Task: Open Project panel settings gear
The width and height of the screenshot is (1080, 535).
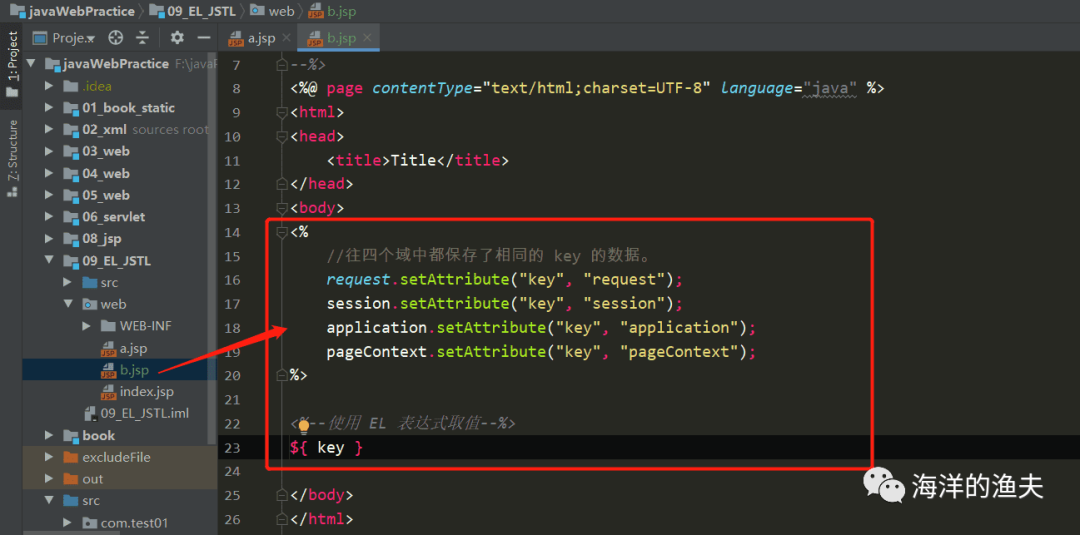Action: click(177, 38)
